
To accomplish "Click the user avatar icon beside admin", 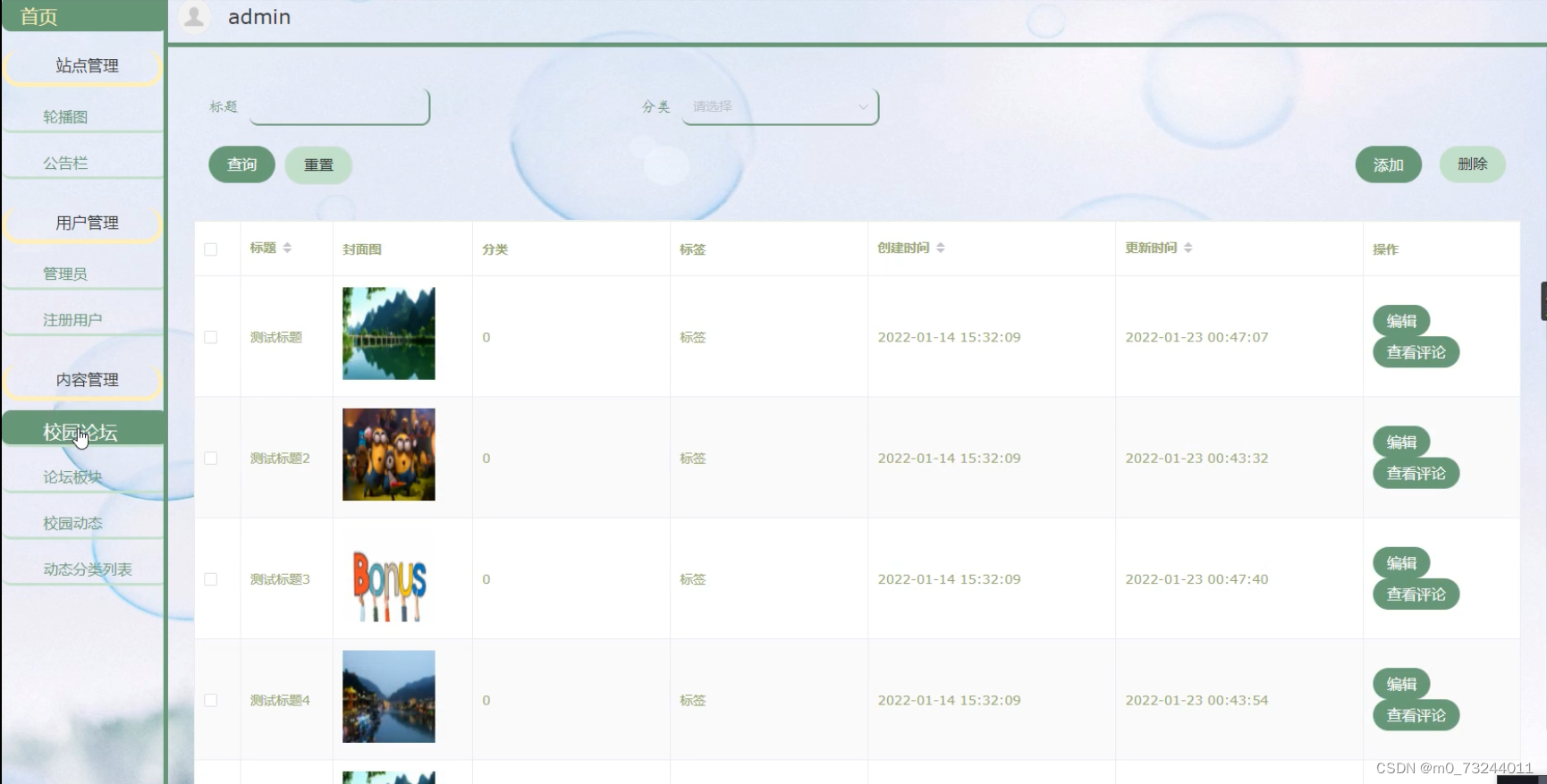I will click(x=194, y=16).
